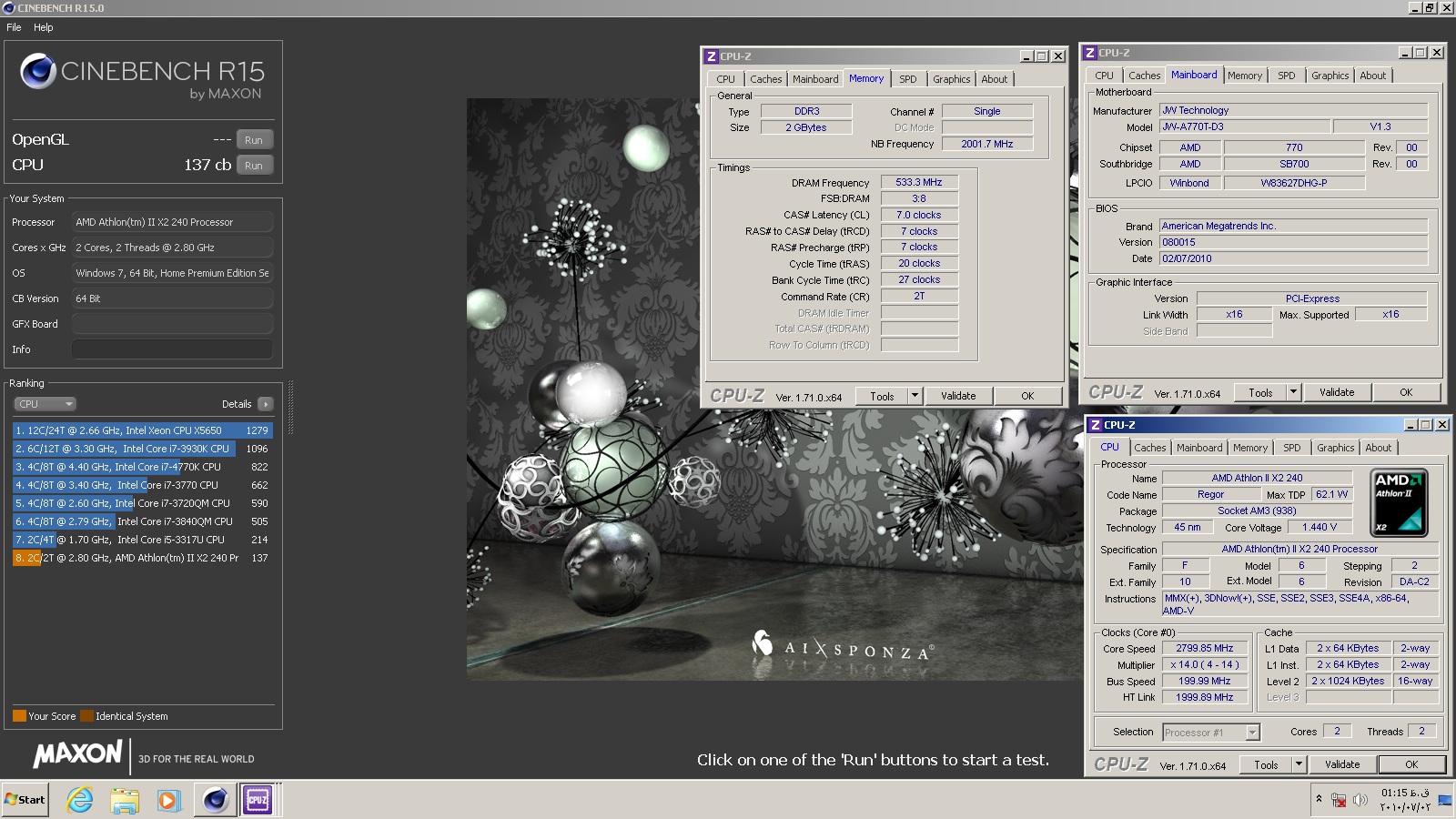This screenshot has width=1456, height=819.
Task: Switch to Caches tab in bottom CPU-Z window
Action: point(1149,448)
